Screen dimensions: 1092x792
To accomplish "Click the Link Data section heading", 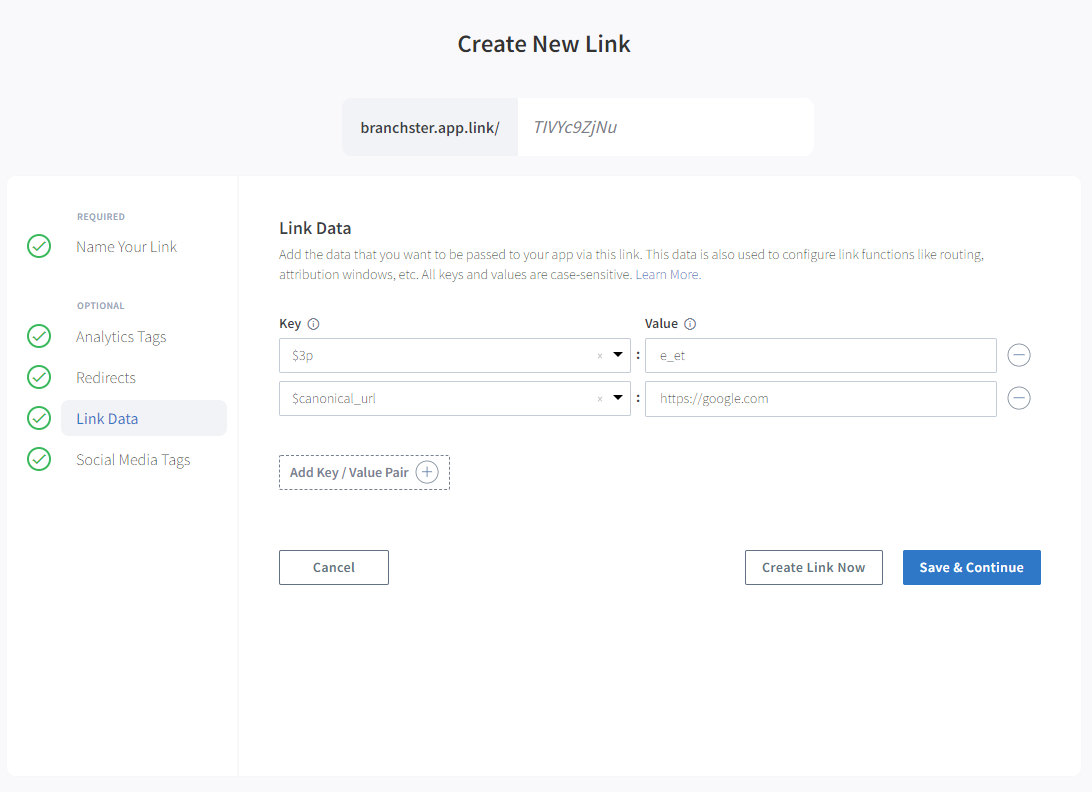I will point(315,228).
